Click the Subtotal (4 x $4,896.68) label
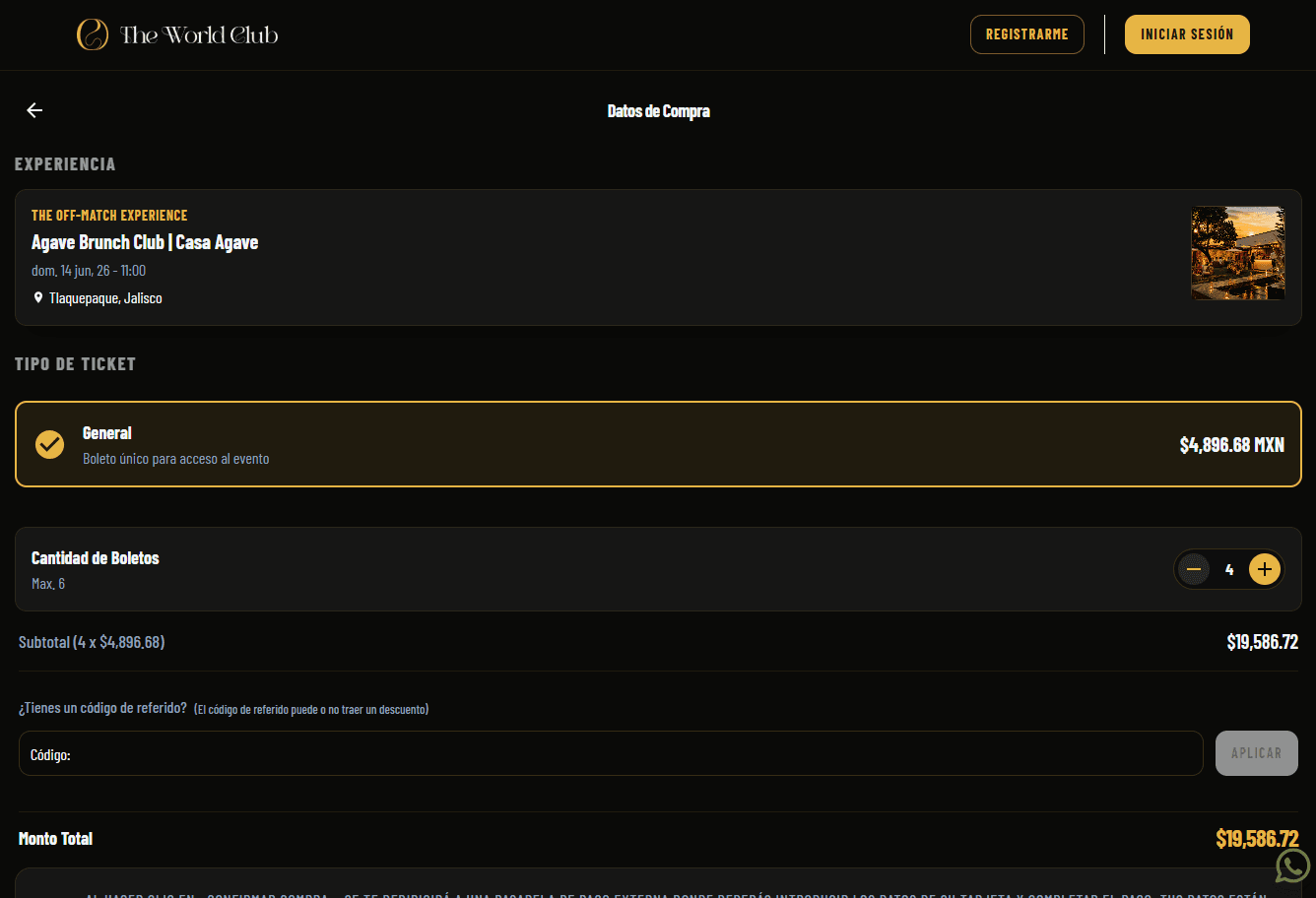The width and height of the screenshot is (1316, 898). [x=92, y=642]
